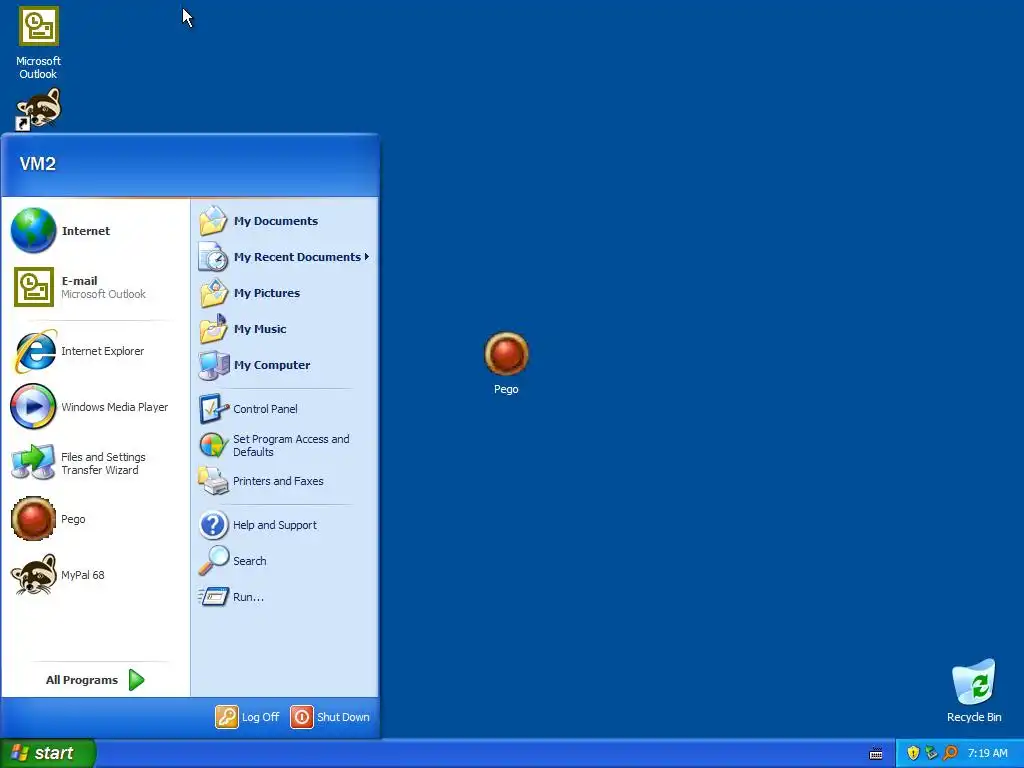1024x768 pixels.
Task: Click the VM2 user name header
Action: (x=38, y=163)
